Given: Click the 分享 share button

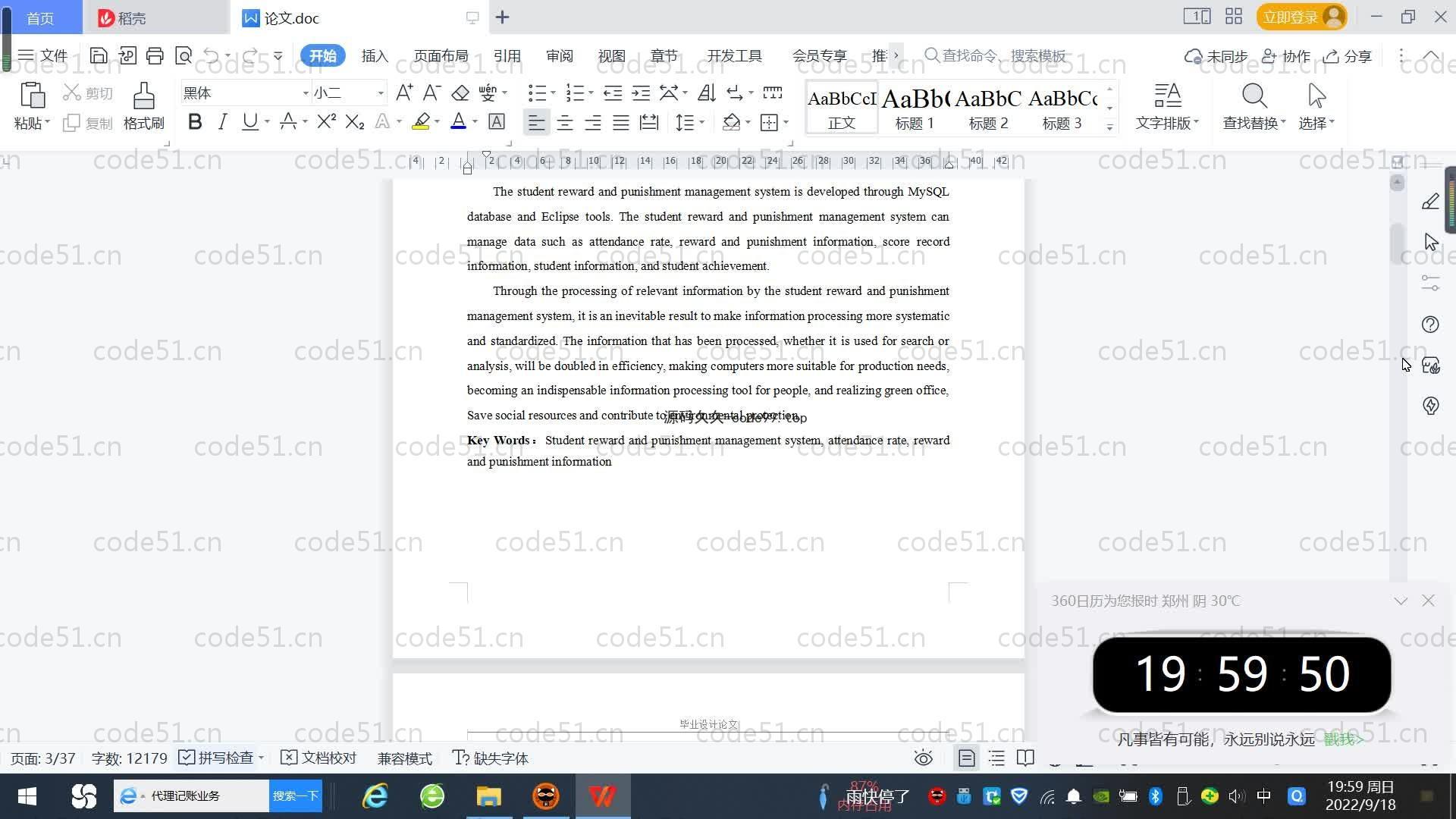Looking at the screenshot, I should [x=1348, y=56].
